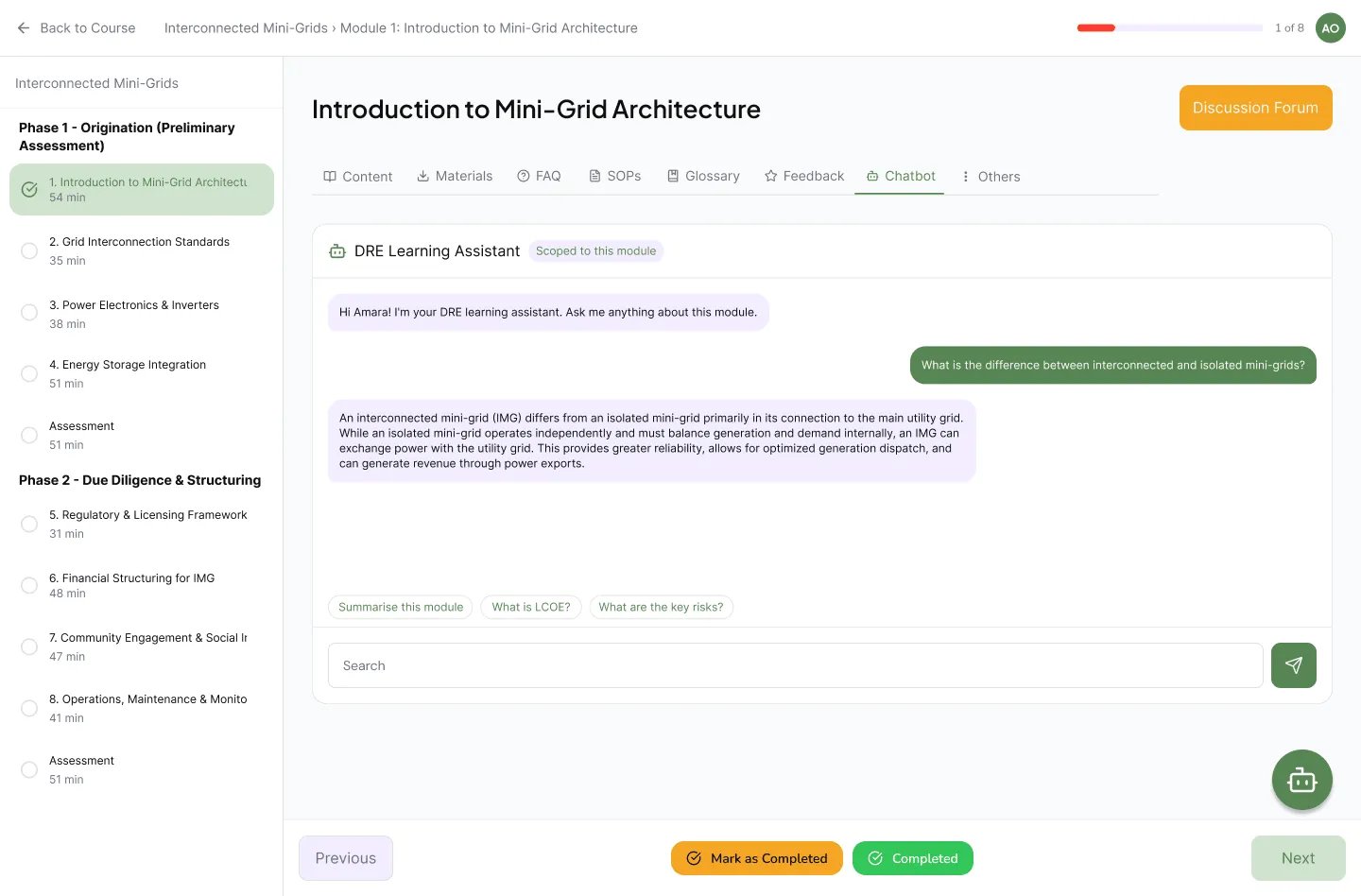Screen dimensions: 1361x896
Task: Click the DRE Learning Assistant robot icon
Action: click(337, 251)
